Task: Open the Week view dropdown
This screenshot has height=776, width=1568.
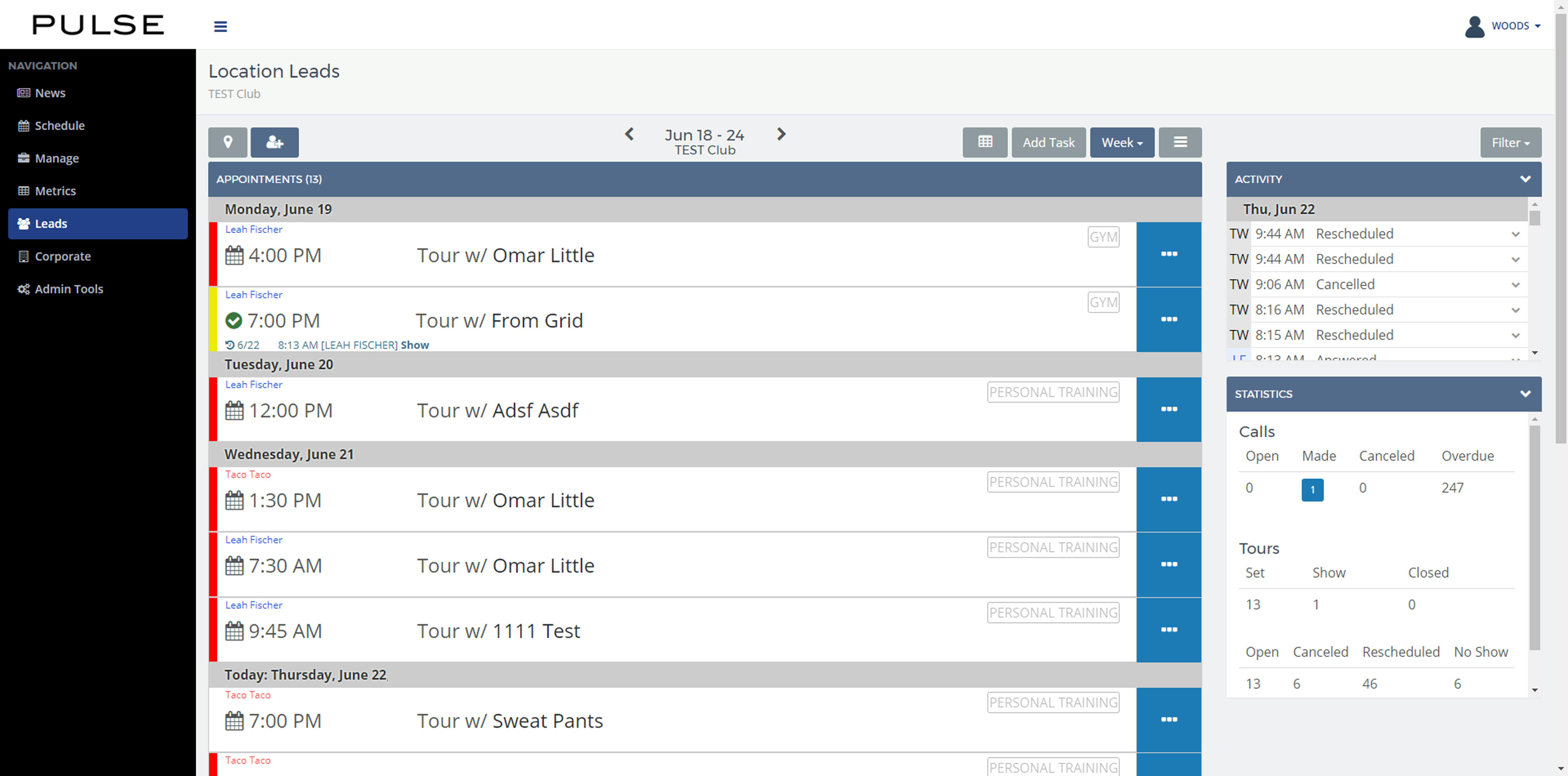Action: pos(1122,142)
